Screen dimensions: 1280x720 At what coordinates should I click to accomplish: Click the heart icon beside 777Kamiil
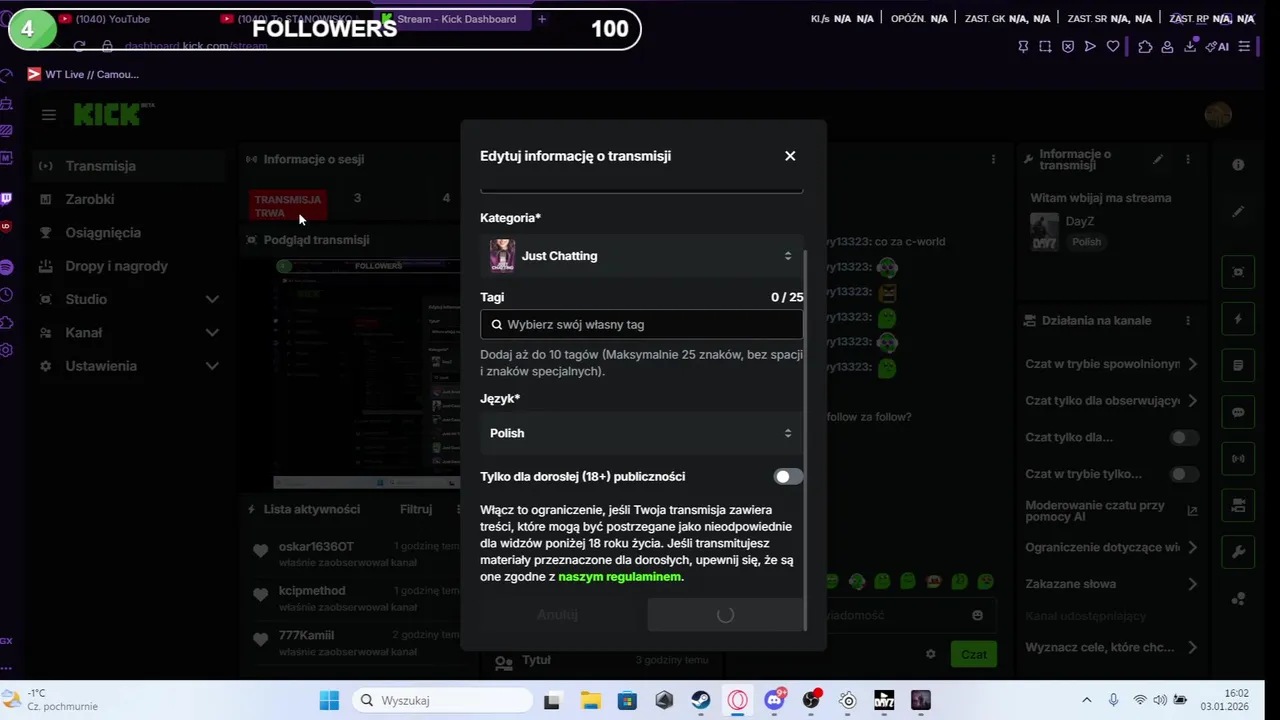260,640
